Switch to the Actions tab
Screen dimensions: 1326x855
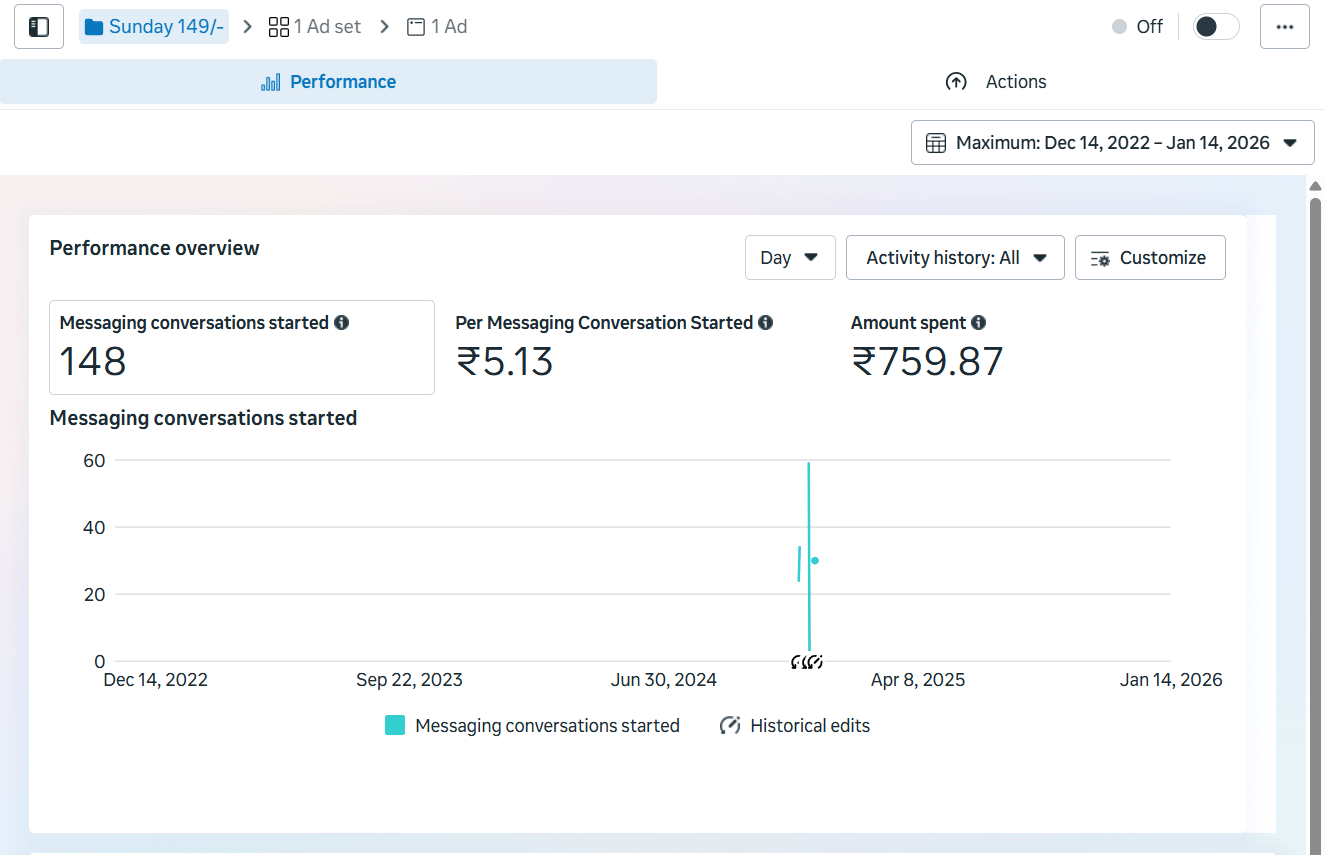[x=995, y=82]
